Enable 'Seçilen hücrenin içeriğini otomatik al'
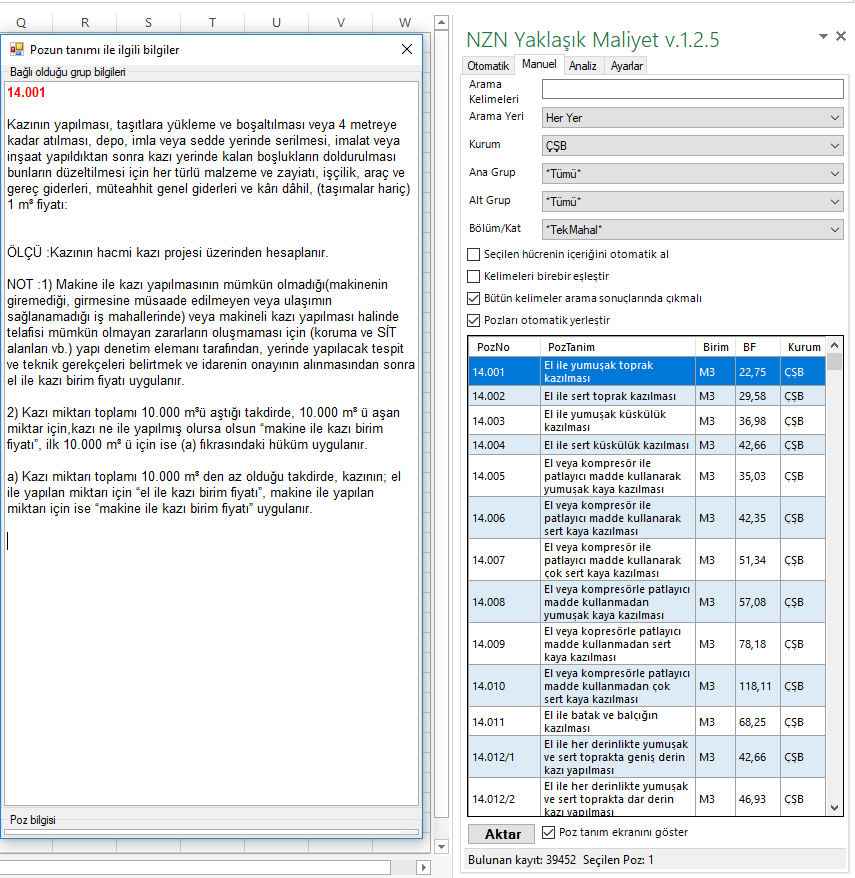 click(x=474, y=254)
